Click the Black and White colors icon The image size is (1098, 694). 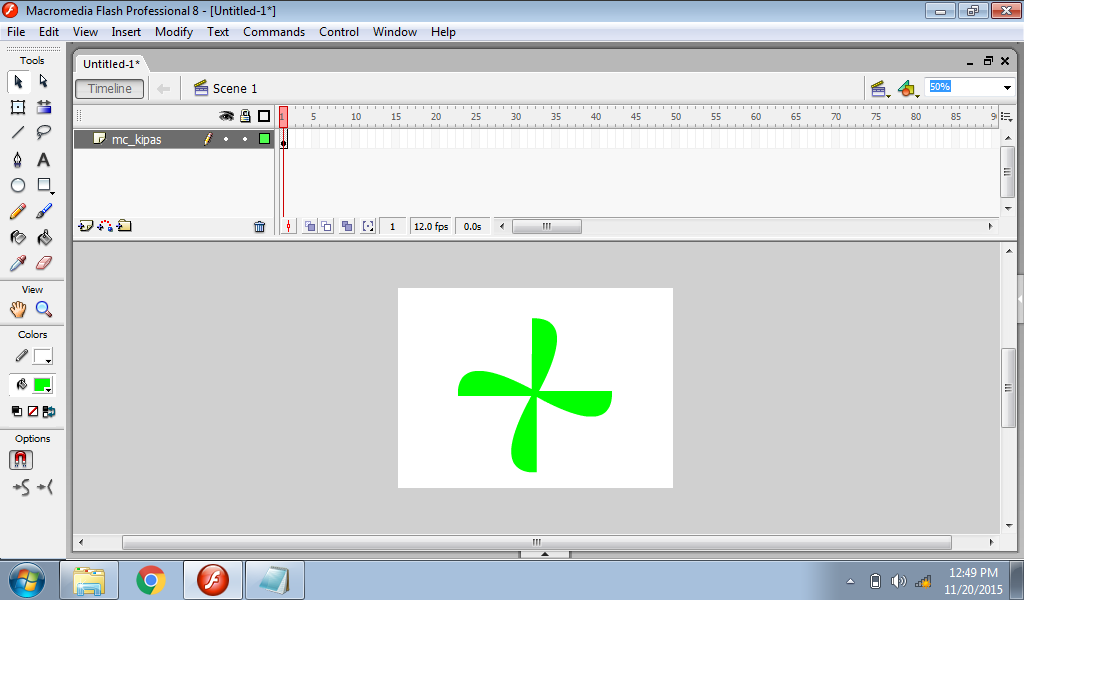[x=17, y=412]
